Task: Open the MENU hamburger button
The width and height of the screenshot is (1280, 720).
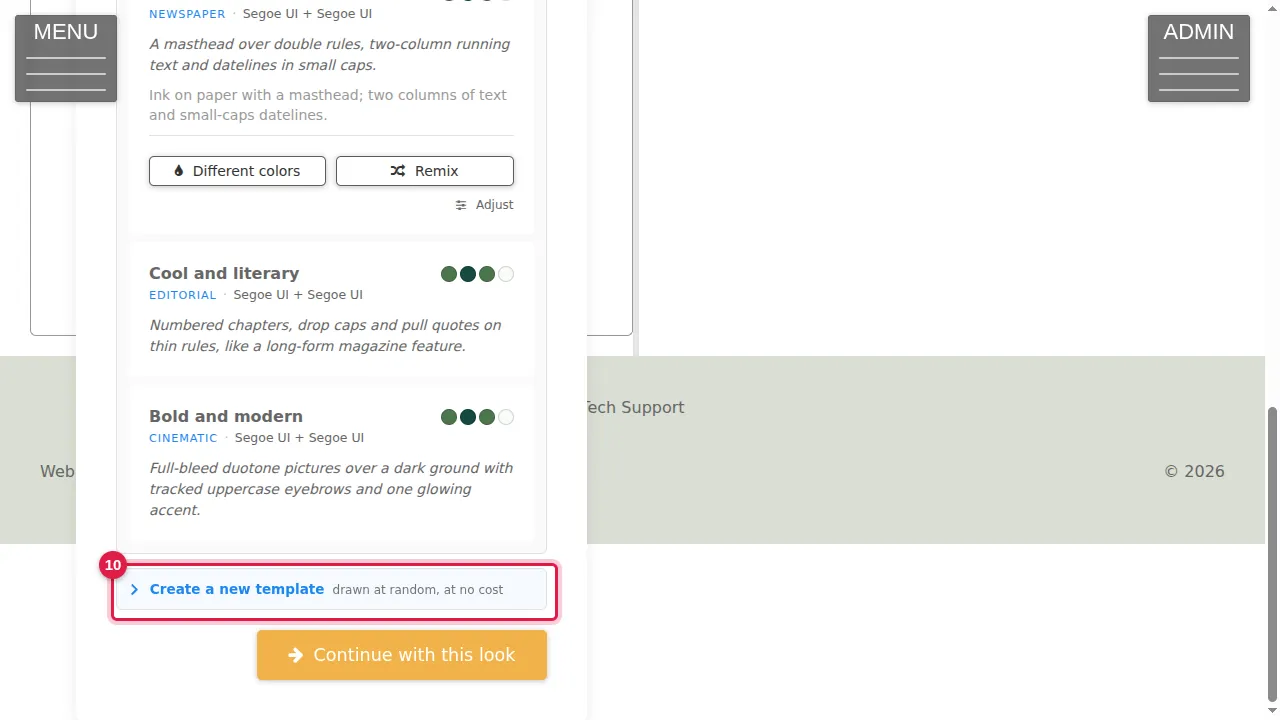Action: point(66,59)
